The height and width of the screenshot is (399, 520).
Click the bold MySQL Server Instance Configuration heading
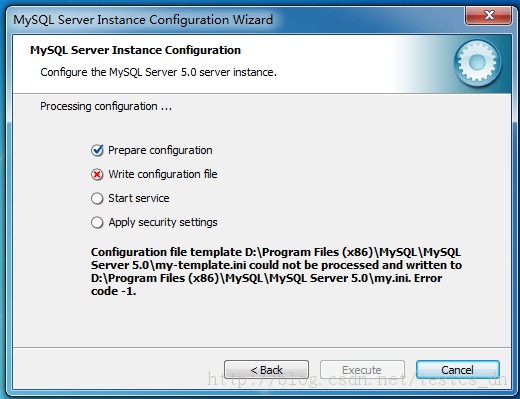[135, 50]
